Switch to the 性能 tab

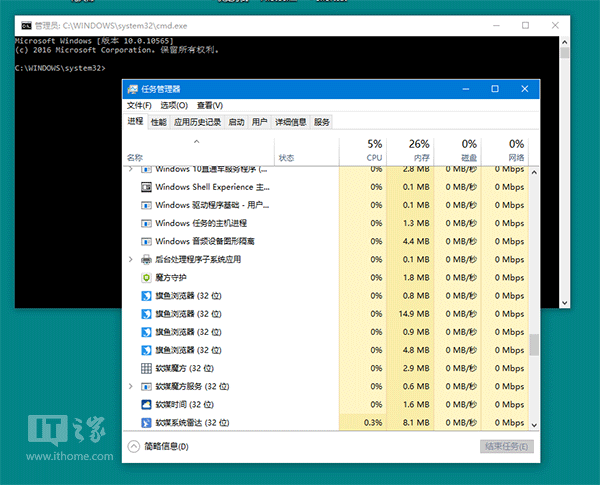[x=159, y=122]
